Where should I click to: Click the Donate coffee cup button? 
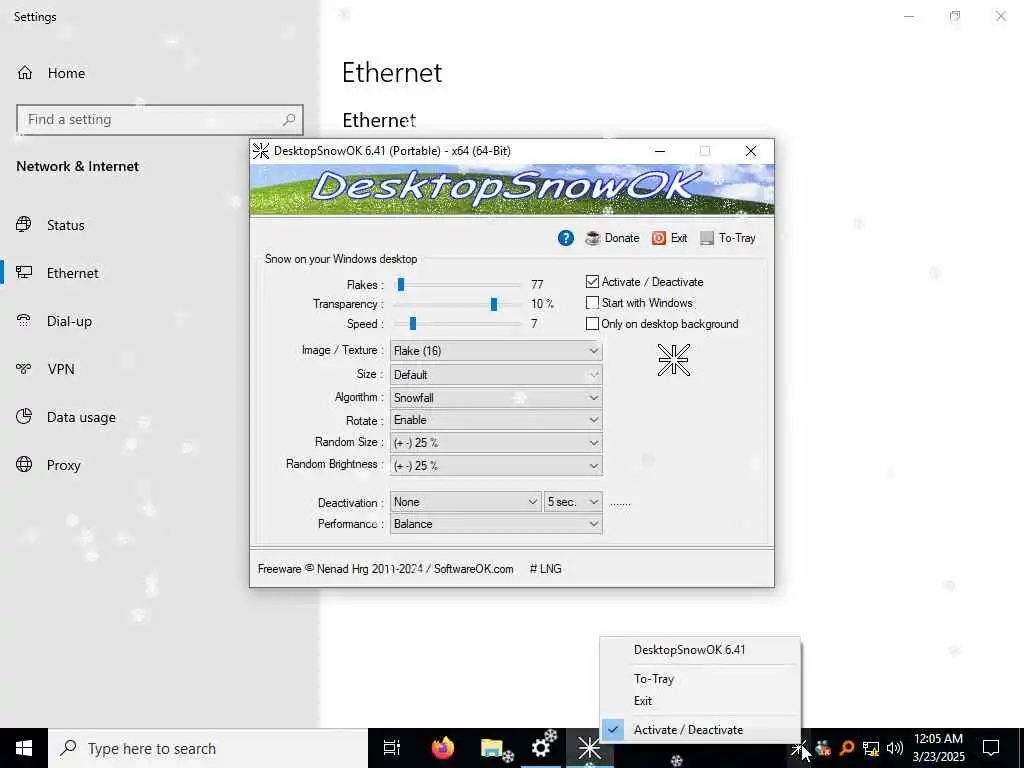pyautogui.click(x=612, y=238)
